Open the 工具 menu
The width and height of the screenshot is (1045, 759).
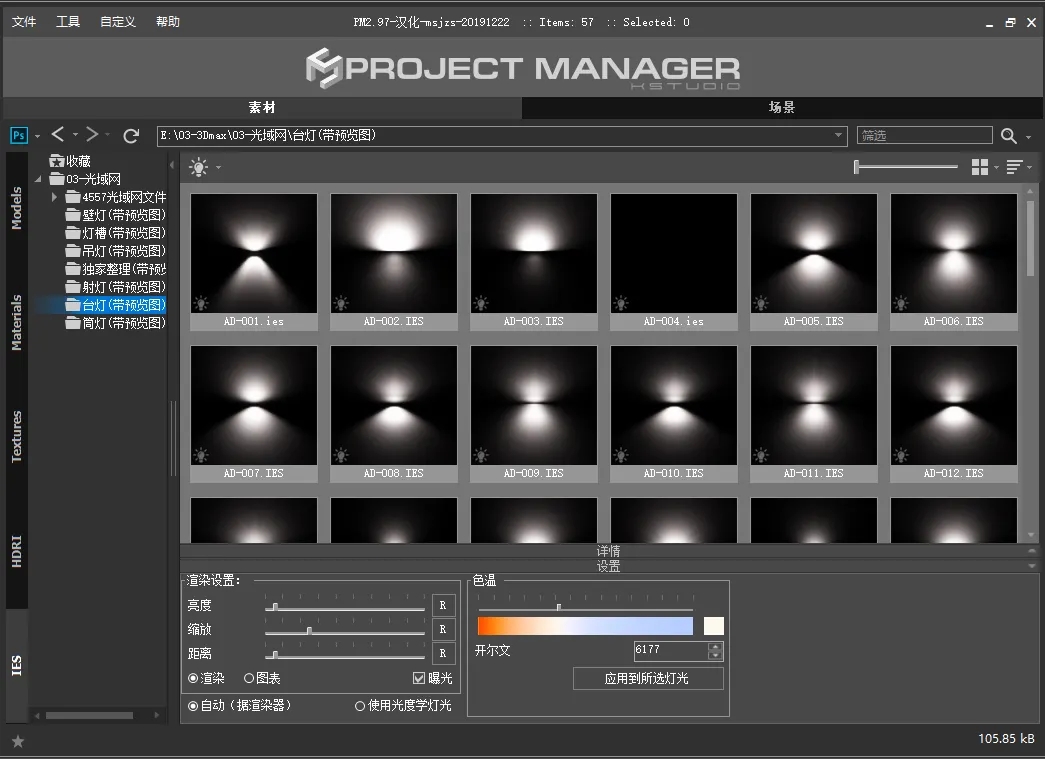[x=68, y=22]
